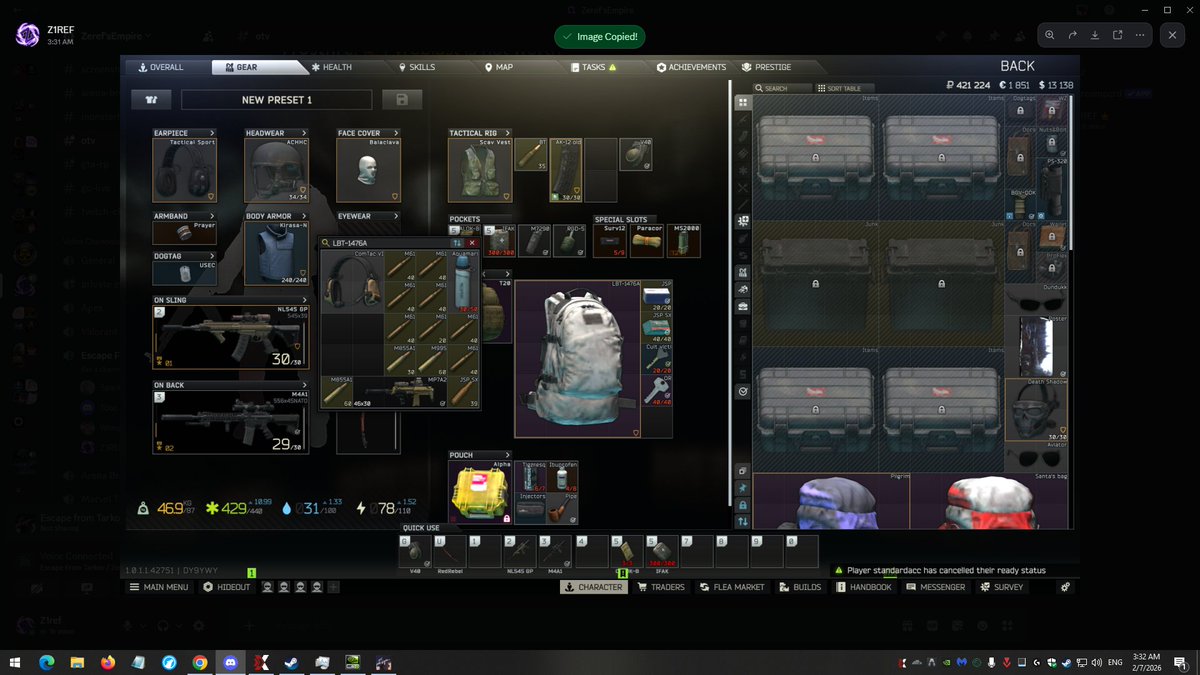Click the Windows Start button
Viewport: 1200px width, 675px height.
point(15,662)
